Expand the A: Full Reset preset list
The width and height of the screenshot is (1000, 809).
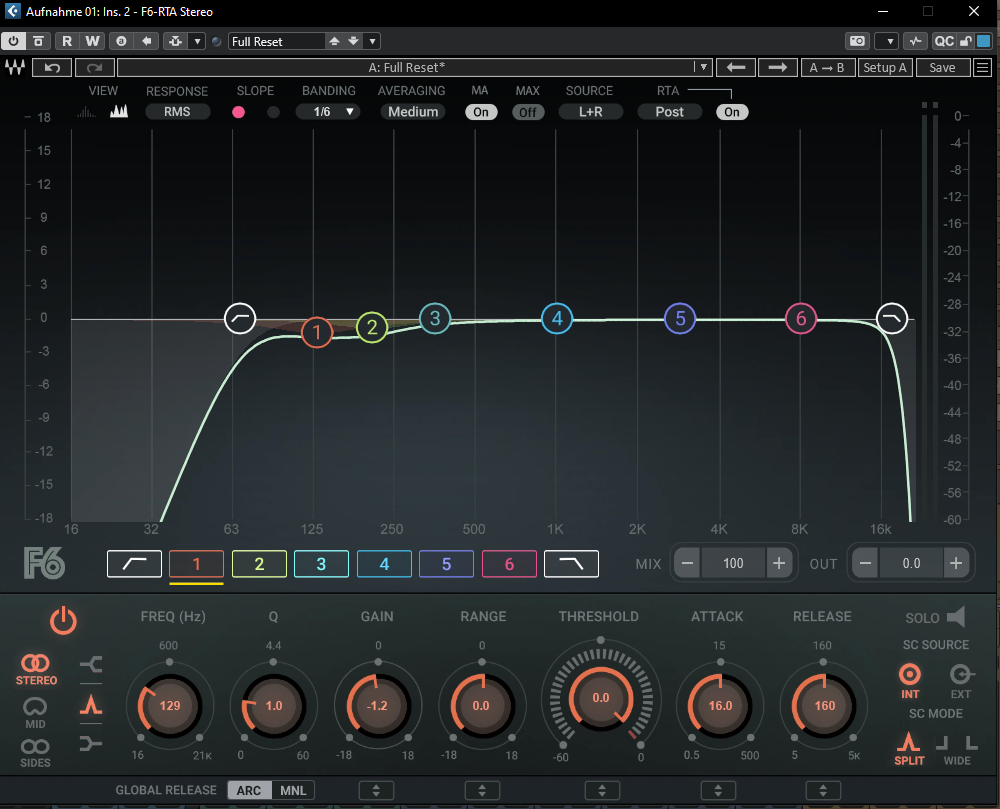point(704,68)
